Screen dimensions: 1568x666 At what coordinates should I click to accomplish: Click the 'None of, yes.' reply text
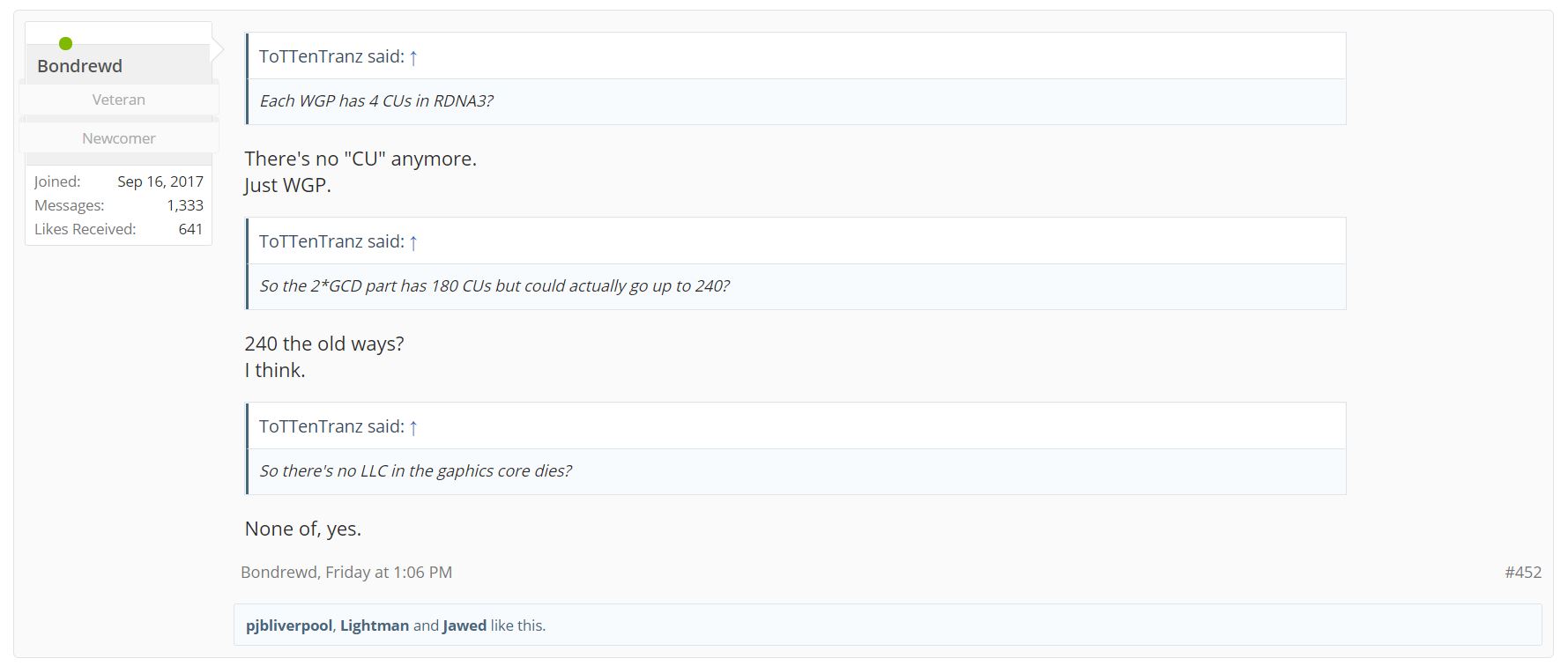tap(303, 529)
